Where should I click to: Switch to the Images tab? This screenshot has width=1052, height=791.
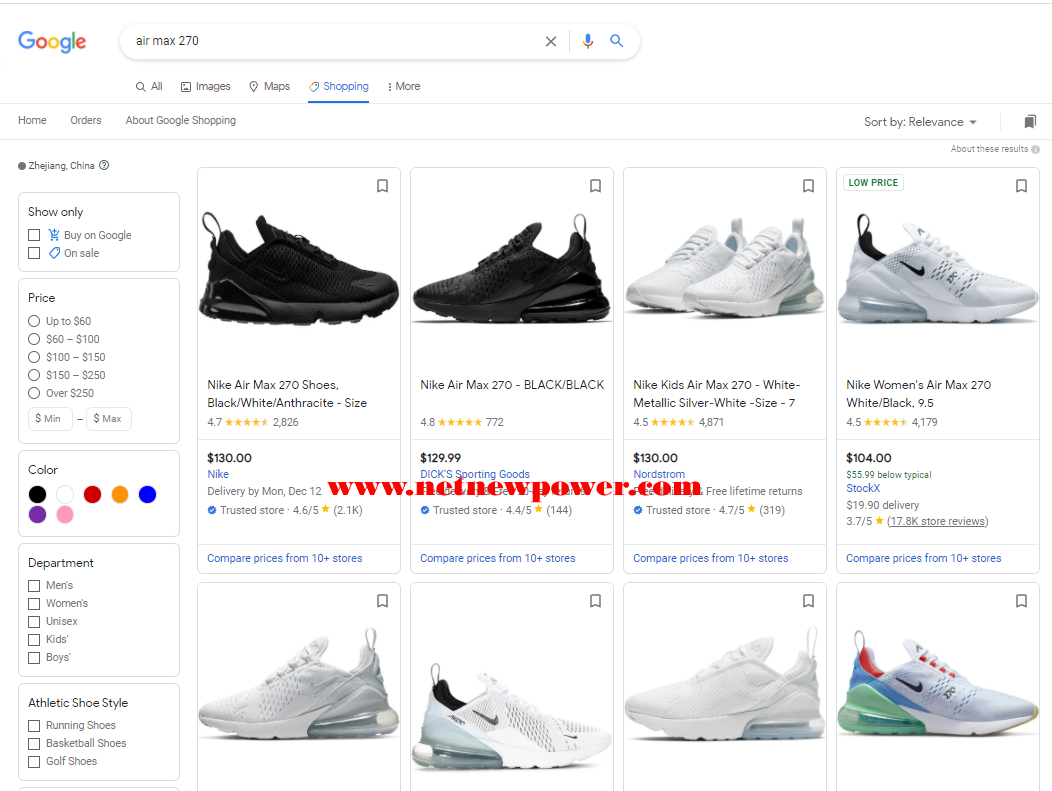point(205,87)
